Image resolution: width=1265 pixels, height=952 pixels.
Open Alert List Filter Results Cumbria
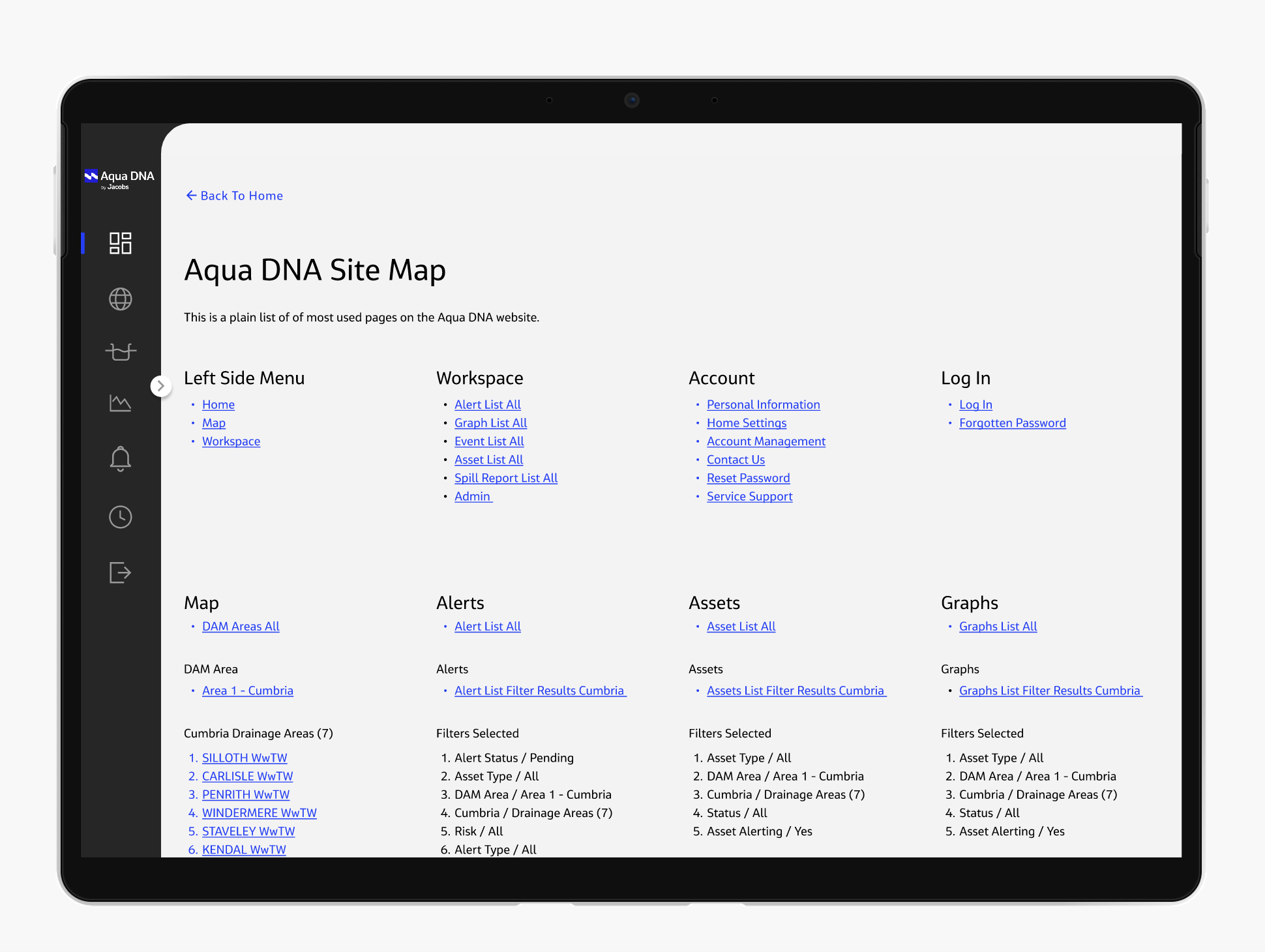tap(539, 691)
